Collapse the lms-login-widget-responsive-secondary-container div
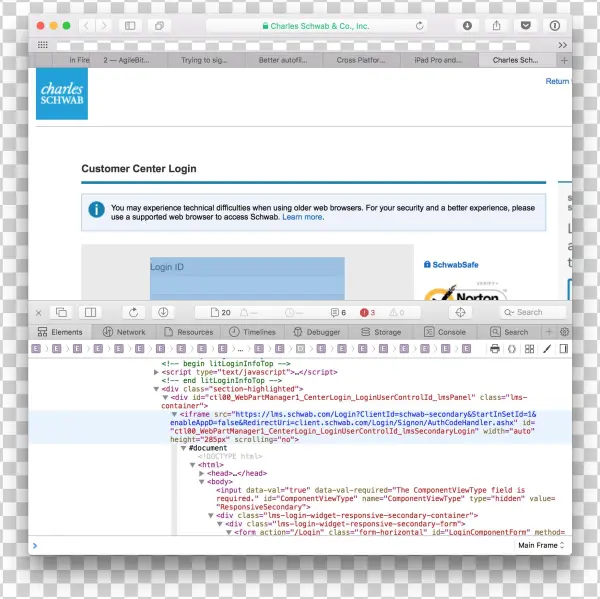The height and width of the screenshot is (599, 600). [x=210, y=516]
